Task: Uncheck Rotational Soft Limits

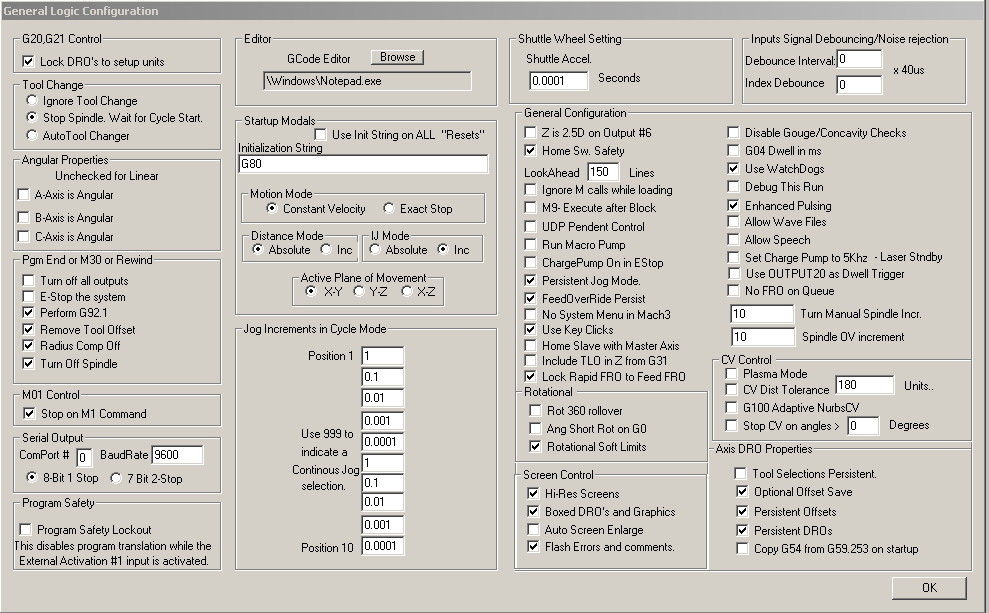Action: (535, 447)
